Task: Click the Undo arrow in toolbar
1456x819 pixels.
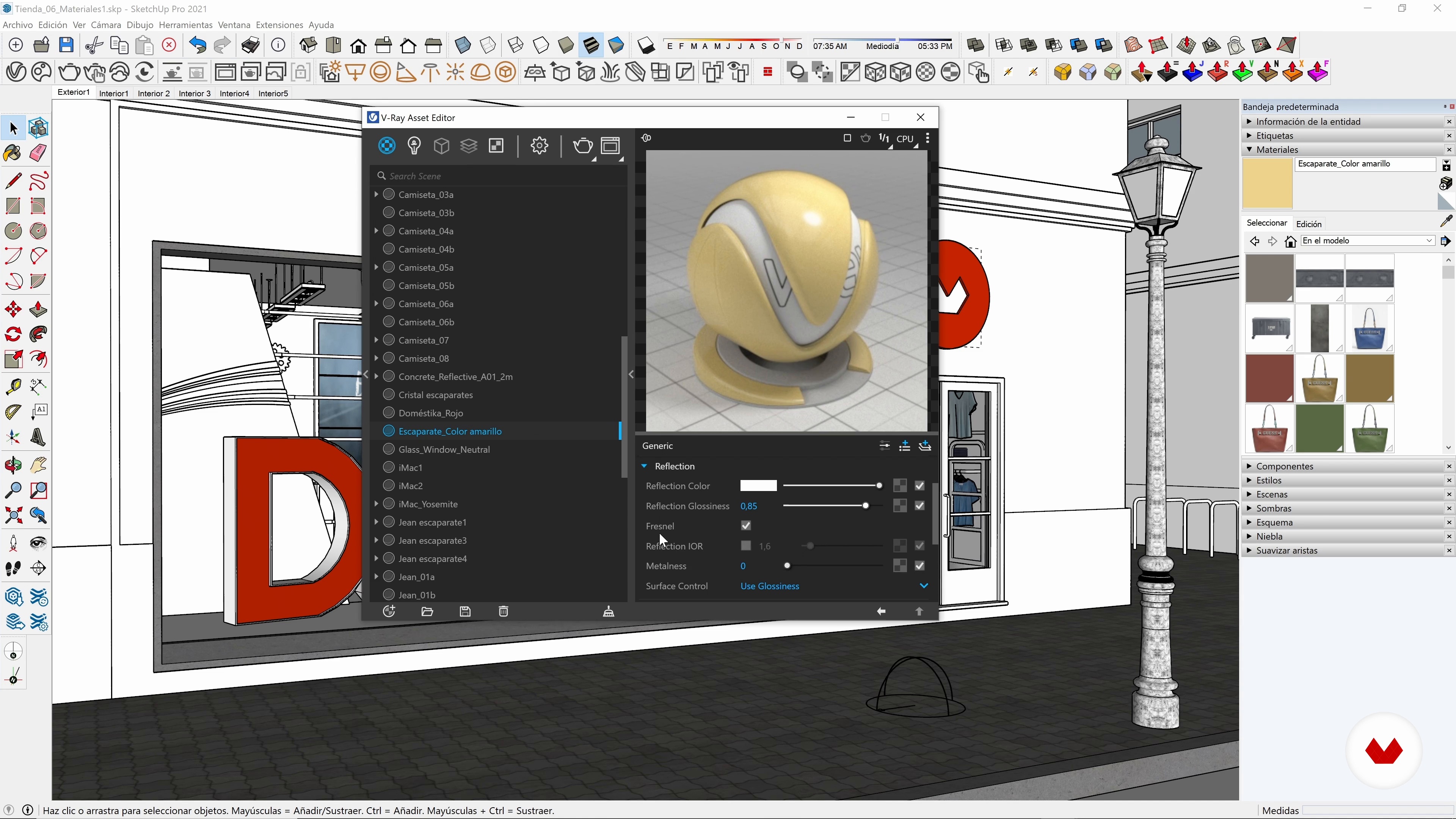Action: [197, 45]
